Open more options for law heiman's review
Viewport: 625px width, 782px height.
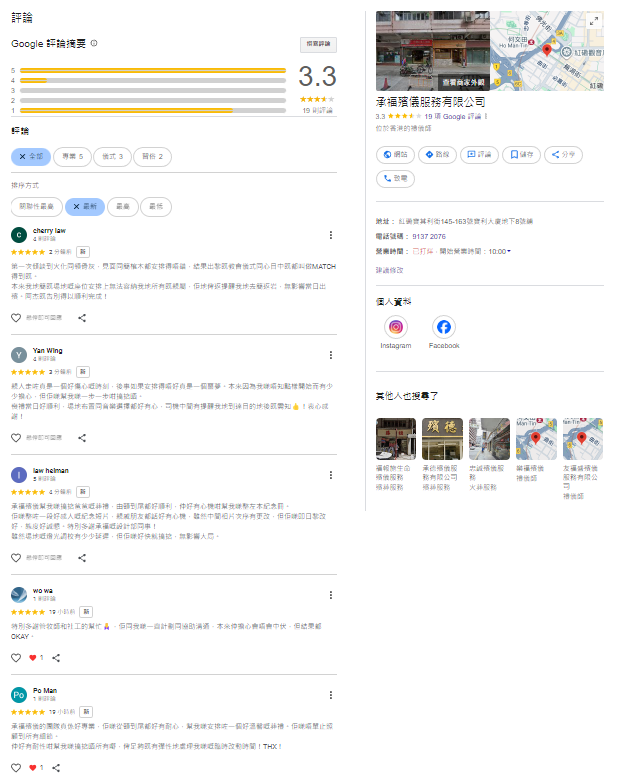[331, 475]
